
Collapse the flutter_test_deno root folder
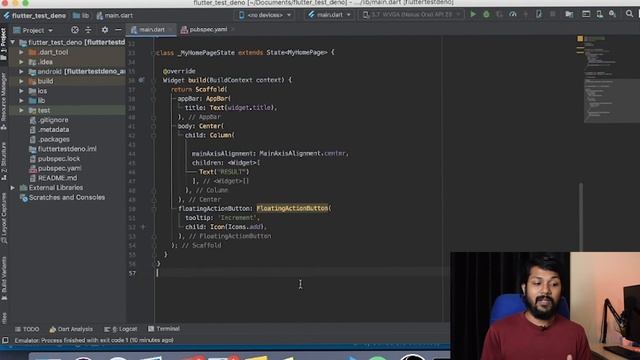coord(13,42)
